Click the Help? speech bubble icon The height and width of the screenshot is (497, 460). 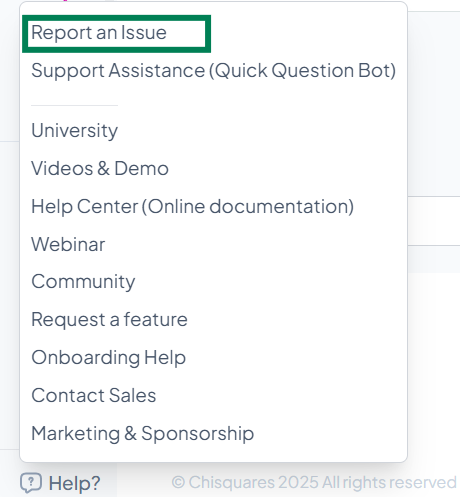pos(31,483)
